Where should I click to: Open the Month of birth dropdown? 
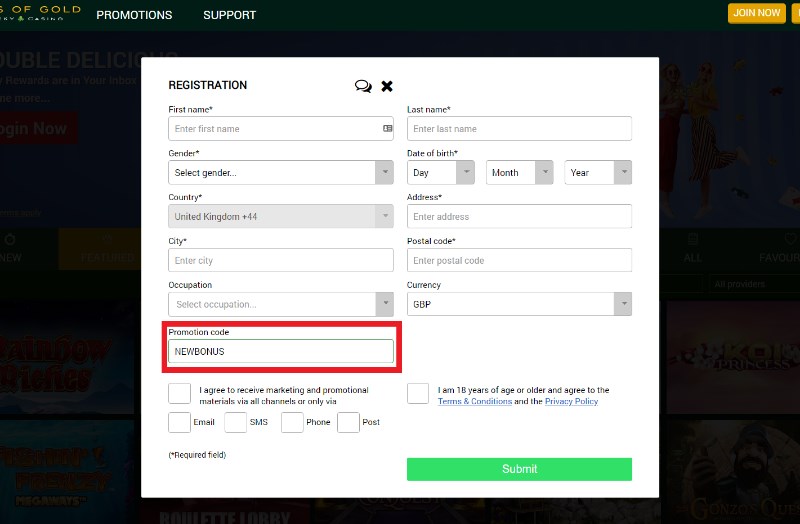pyautogui.click(x=519, y=172)
